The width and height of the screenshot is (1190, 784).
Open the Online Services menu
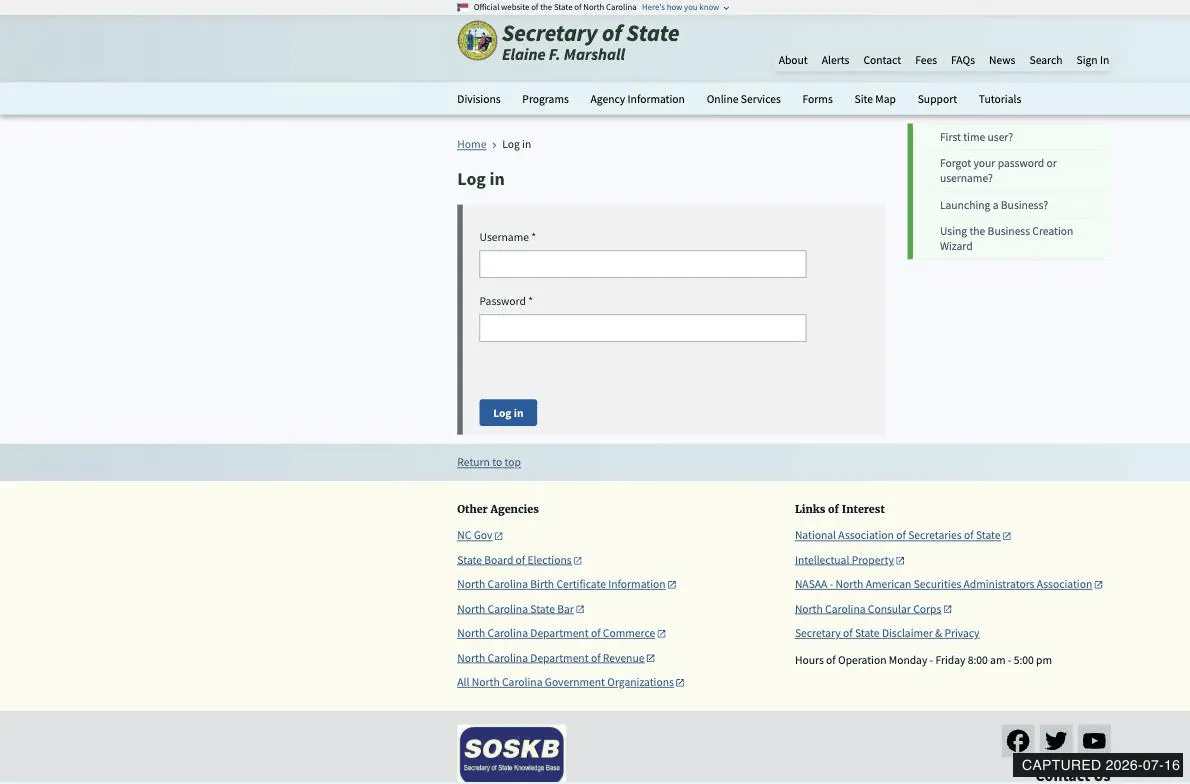pos(743,99)
